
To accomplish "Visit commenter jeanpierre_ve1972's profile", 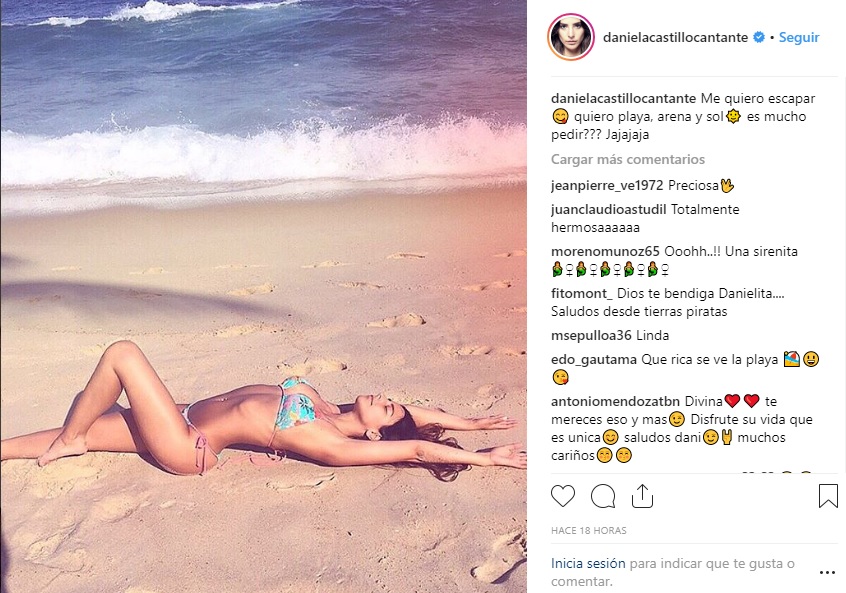I will pos(607,185).
